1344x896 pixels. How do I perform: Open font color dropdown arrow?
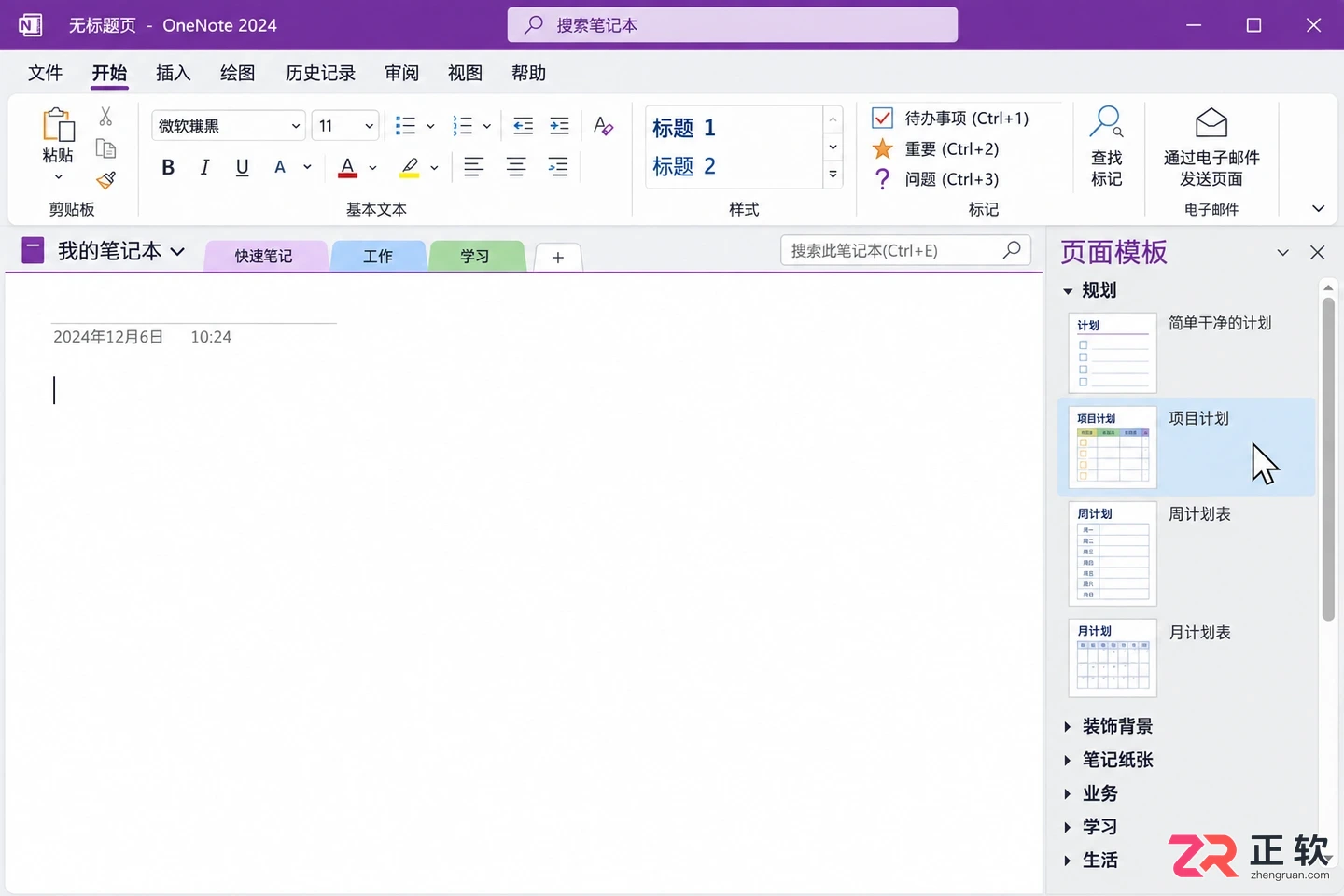pyautogui.click(x=372, y=168)
